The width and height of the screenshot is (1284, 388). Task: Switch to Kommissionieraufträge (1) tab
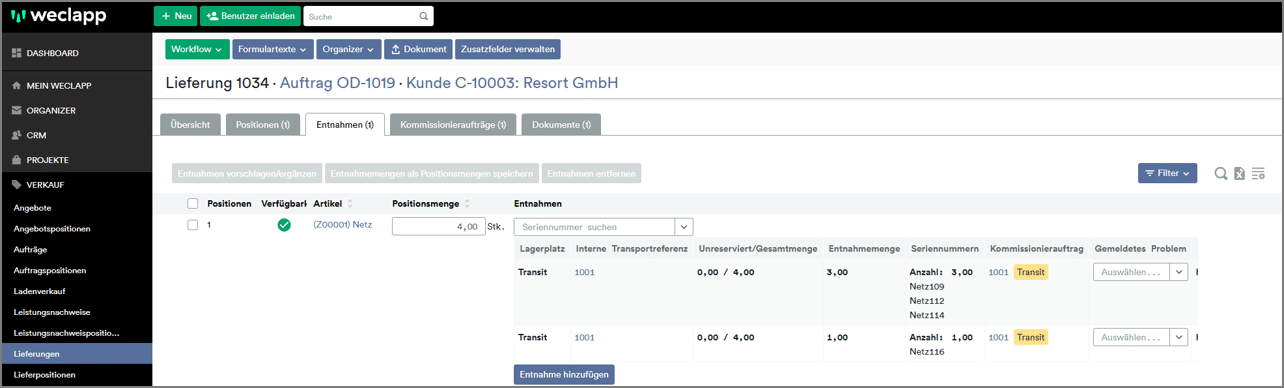[x=453, y=125]
